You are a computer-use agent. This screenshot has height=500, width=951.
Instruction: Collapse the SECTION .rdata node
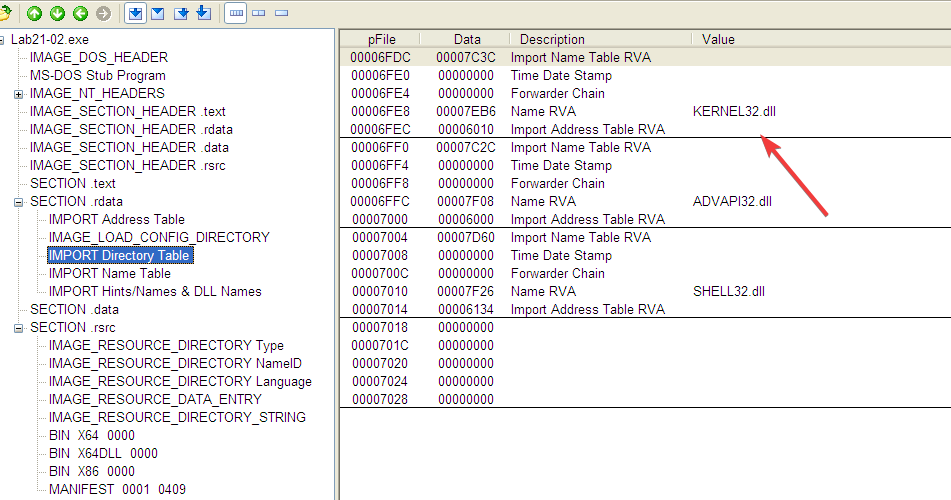[19, 202]
